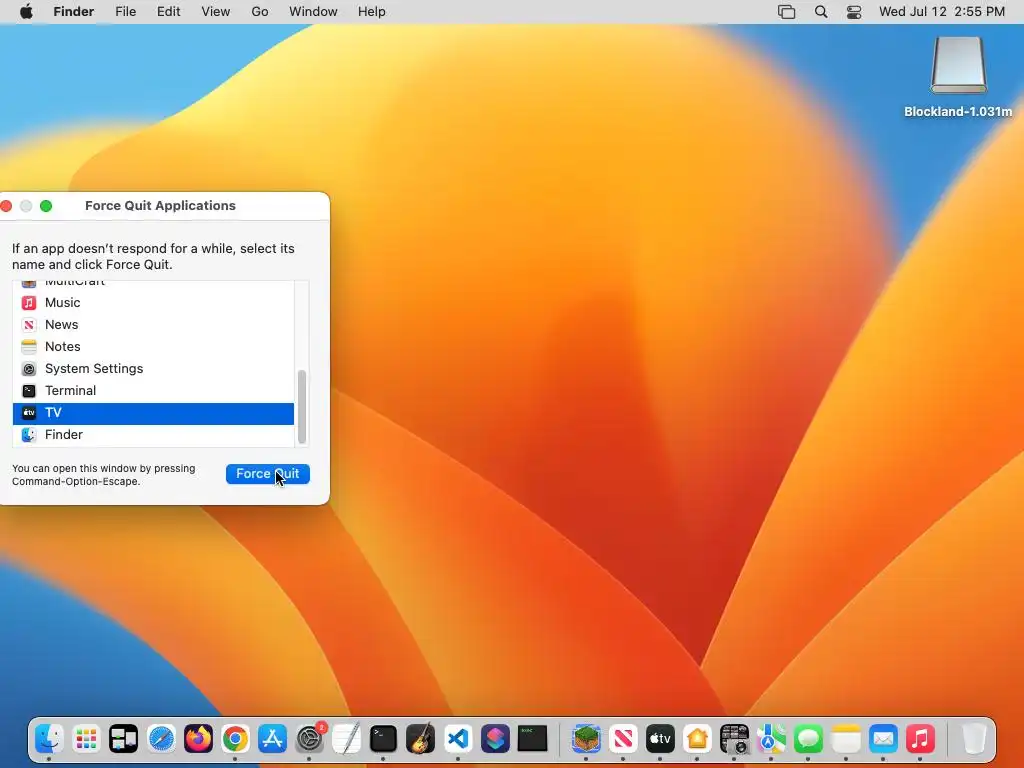Open Maps from the dock
This screenshot has width=1024, height=768.
pos(771,739)
